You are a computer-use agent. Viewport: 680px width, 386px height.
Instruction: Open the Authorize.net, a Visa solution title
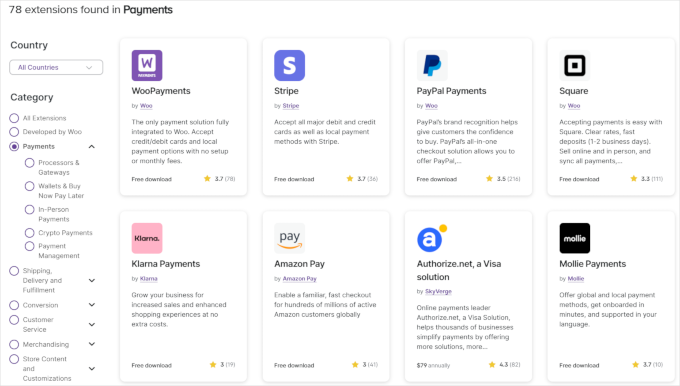(459, 270)
